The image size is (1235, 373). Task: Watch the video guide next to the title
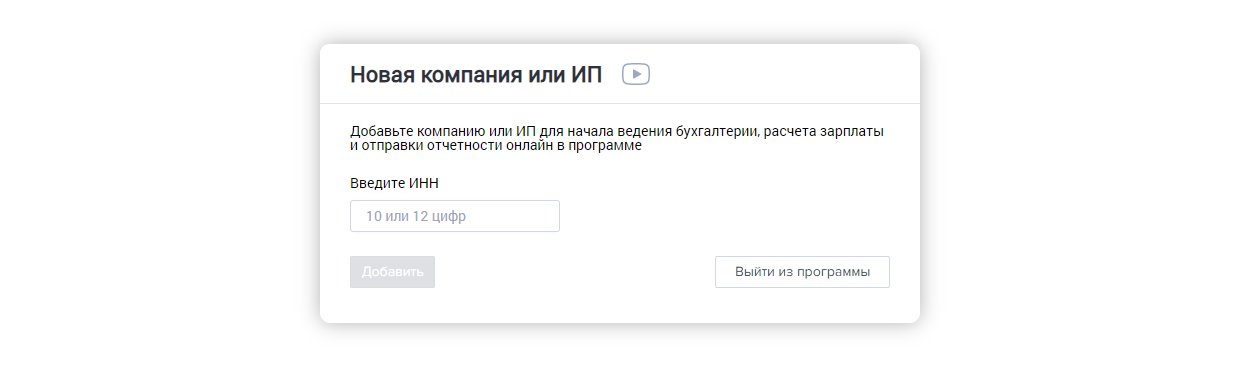click(636, 74)
